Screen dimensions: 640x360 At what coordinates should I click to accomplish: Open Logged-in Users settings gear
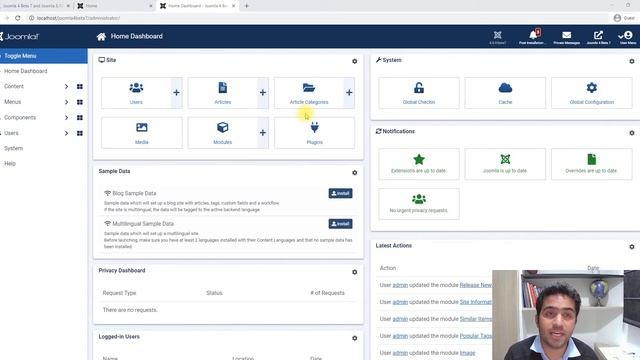(354, 338)
